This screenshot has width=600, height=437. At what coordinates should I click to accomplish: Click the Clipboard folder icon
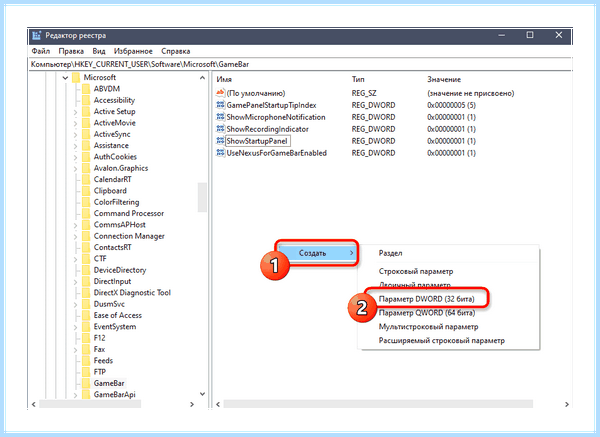[x=86, y=191]
